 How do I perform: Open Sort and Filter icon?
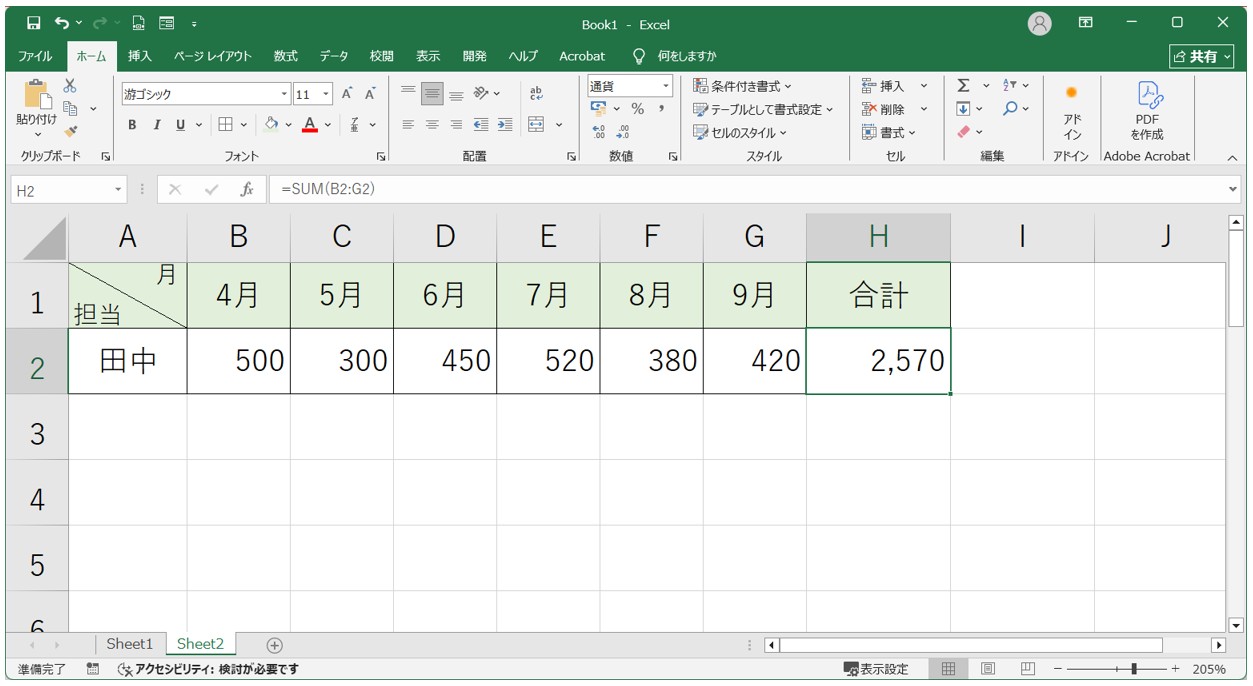pyautogui.click(x=1010, y=86)
